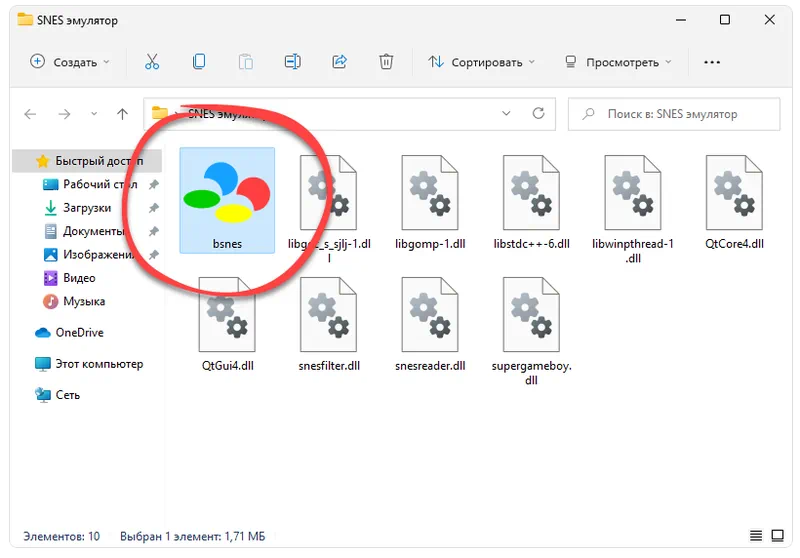Click the pin icon beside Загрузки
This screenshot has width=800, height=558.
154,208
